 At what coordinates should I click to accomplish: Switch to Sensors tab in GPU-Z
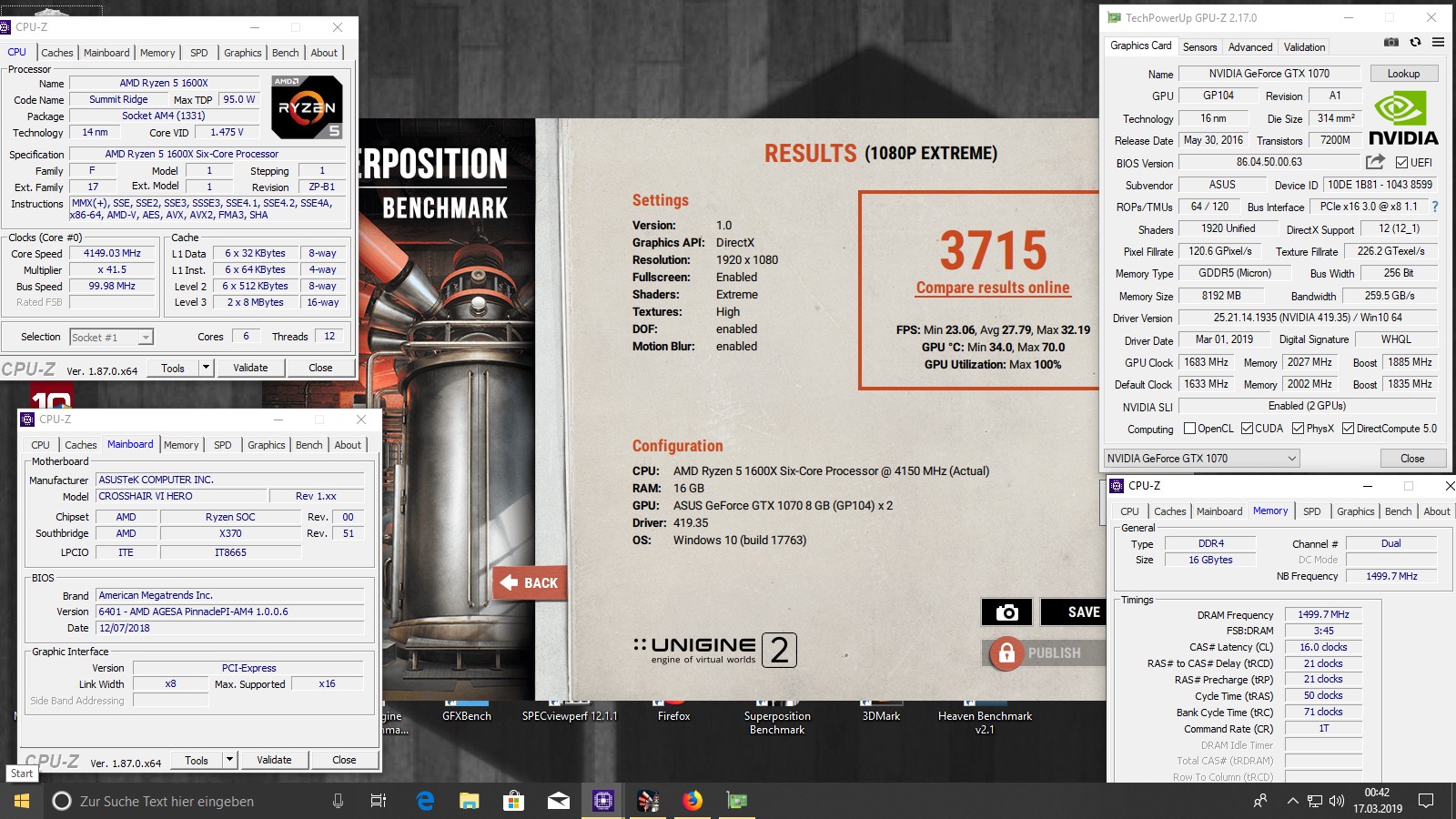click(1199, 47)
